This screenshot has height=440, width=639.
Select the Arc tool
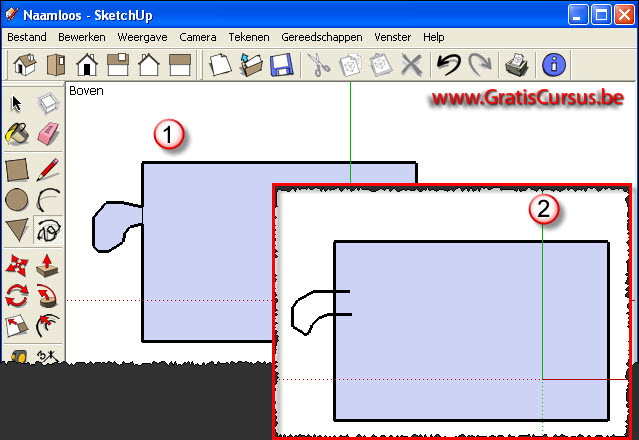click(48, 200)
